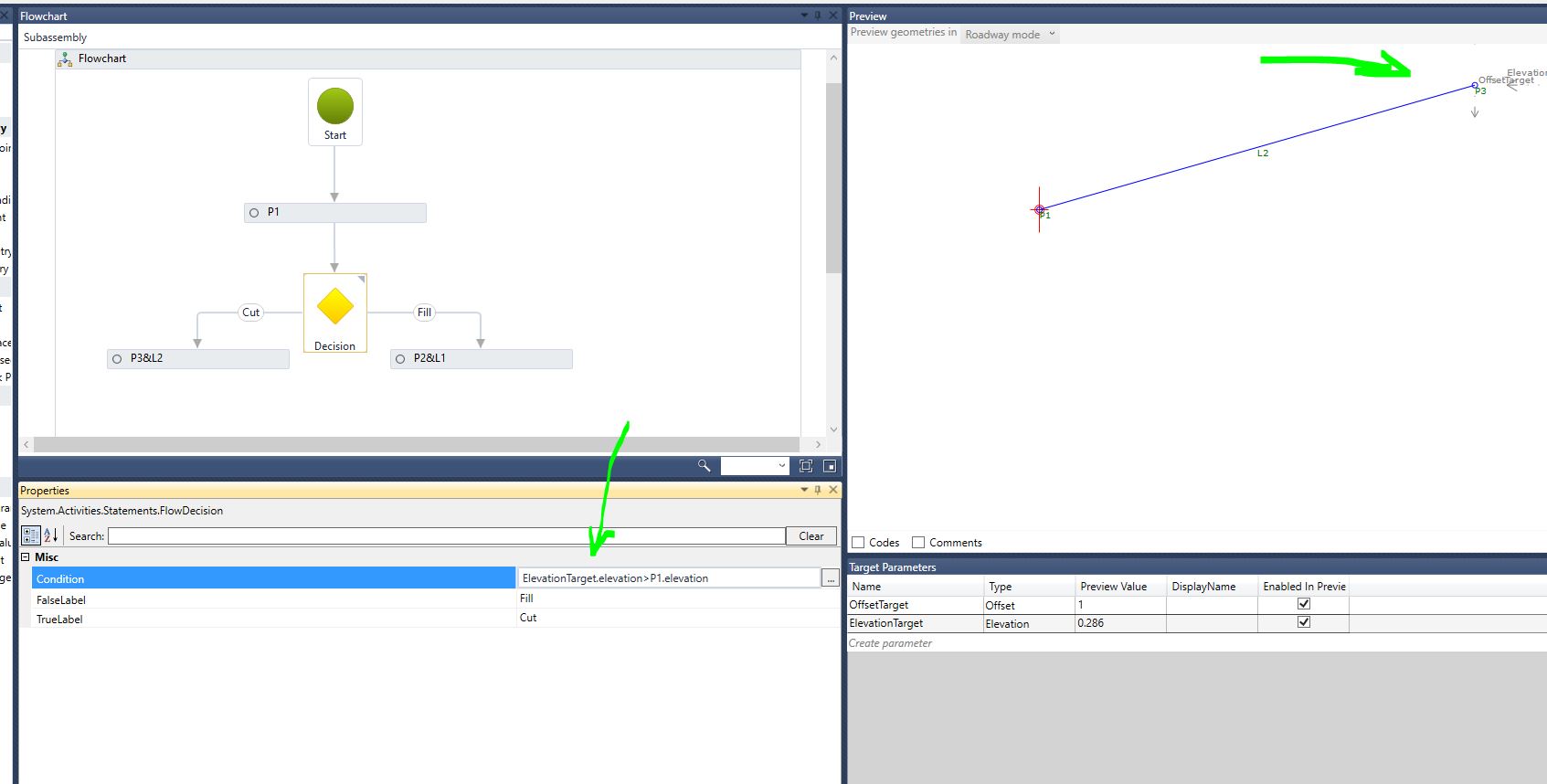Click the Condition value field
Image resolution: width=1547 pixels, height=784 pixels.
point(670,578)
